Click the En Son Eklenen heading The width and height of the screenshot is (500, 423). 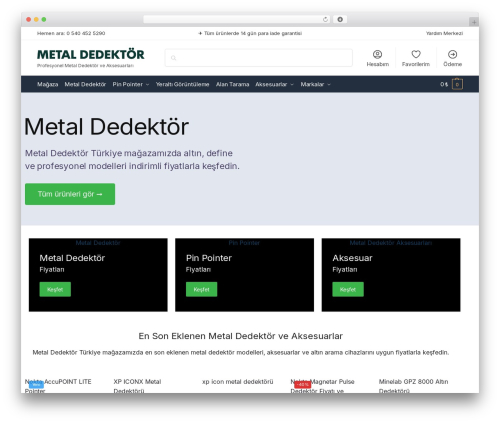point(240,336)
